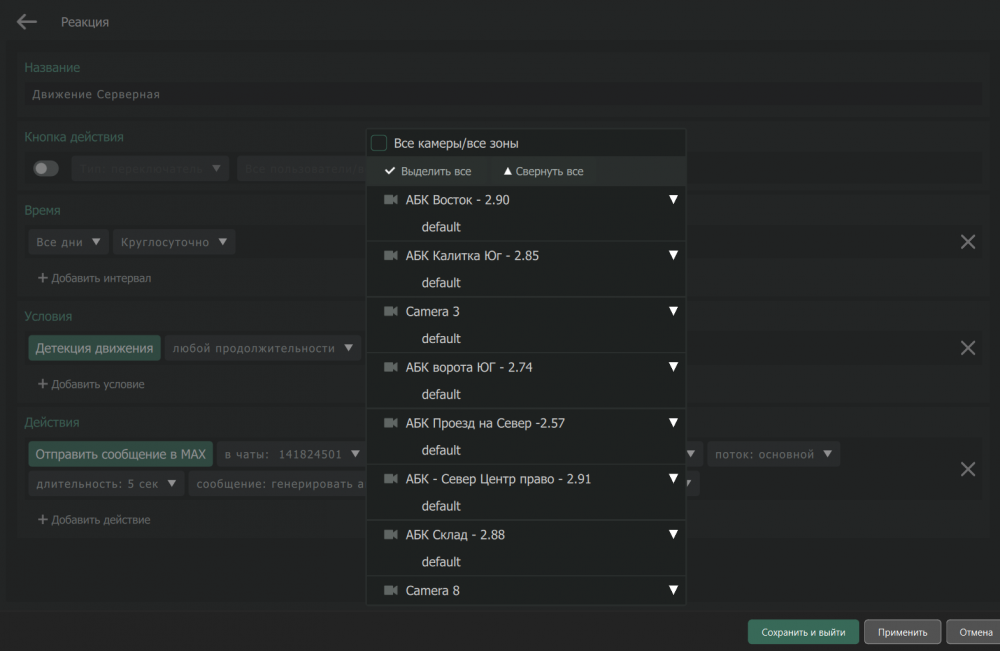Click Добавить действие link
1000x651 pixels.
click(94, 520)
